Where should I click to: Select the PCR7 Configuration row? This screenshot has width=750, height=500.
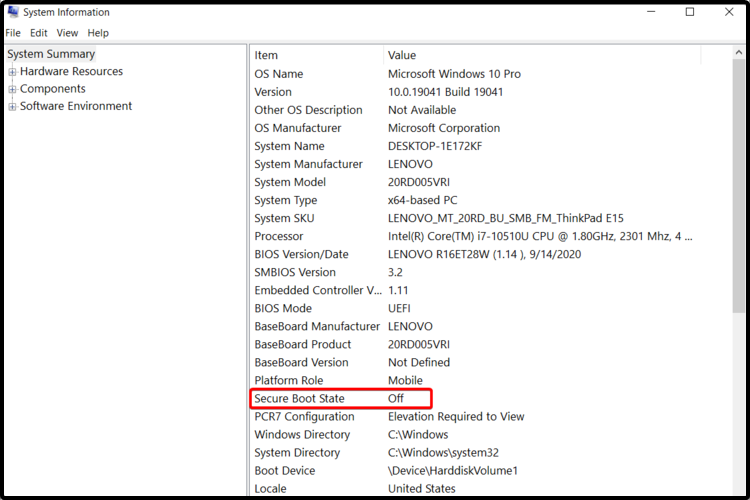point(476,416)
